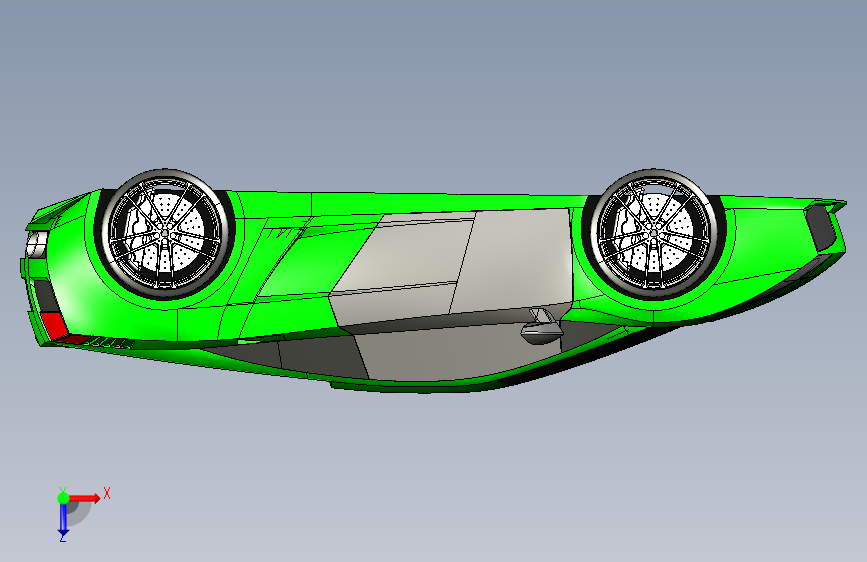
Task: Click the blue Z axis arrow of the triad
Action: coord(63,521)
